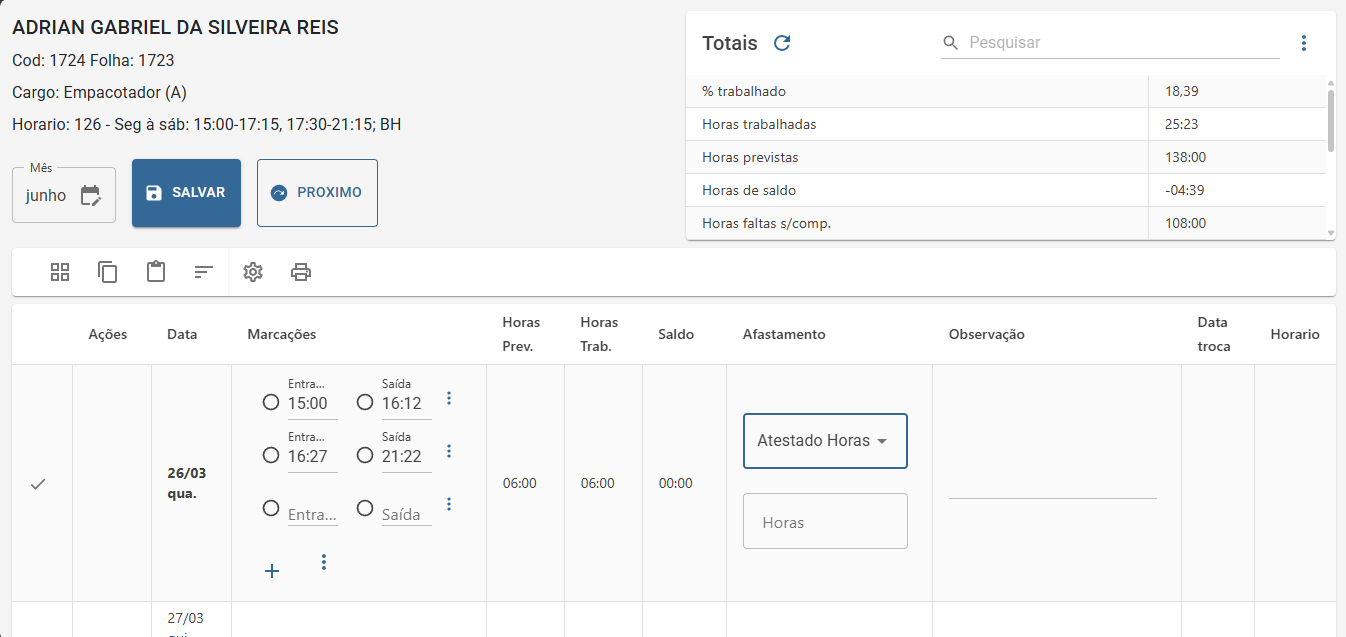Click the sort lines toolbar icon
The image size is (1346, 637).
point(204,272)
